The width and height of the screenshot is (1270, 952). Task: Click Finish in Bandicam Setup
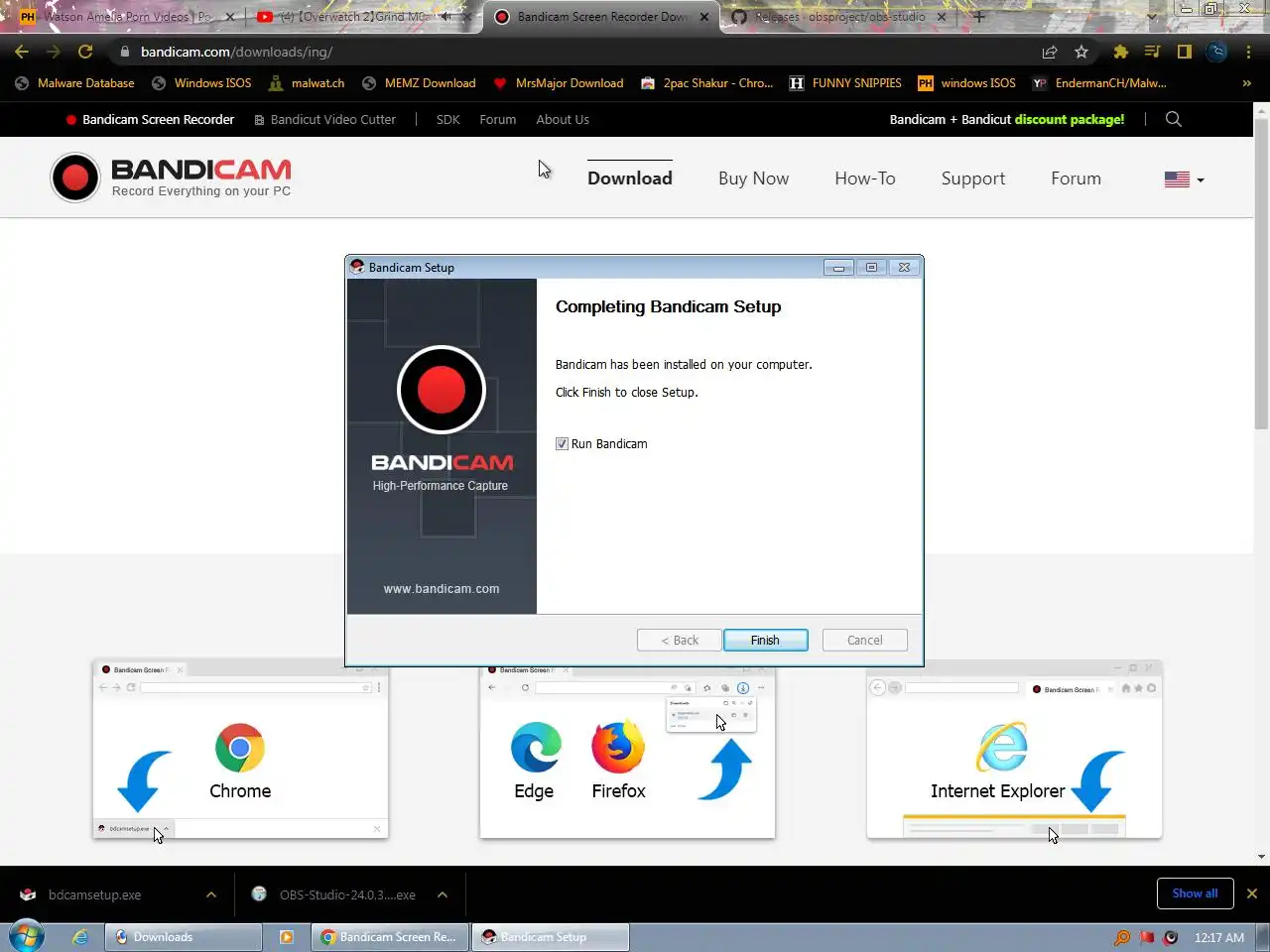pyautogui.click(x=765, y=641)
